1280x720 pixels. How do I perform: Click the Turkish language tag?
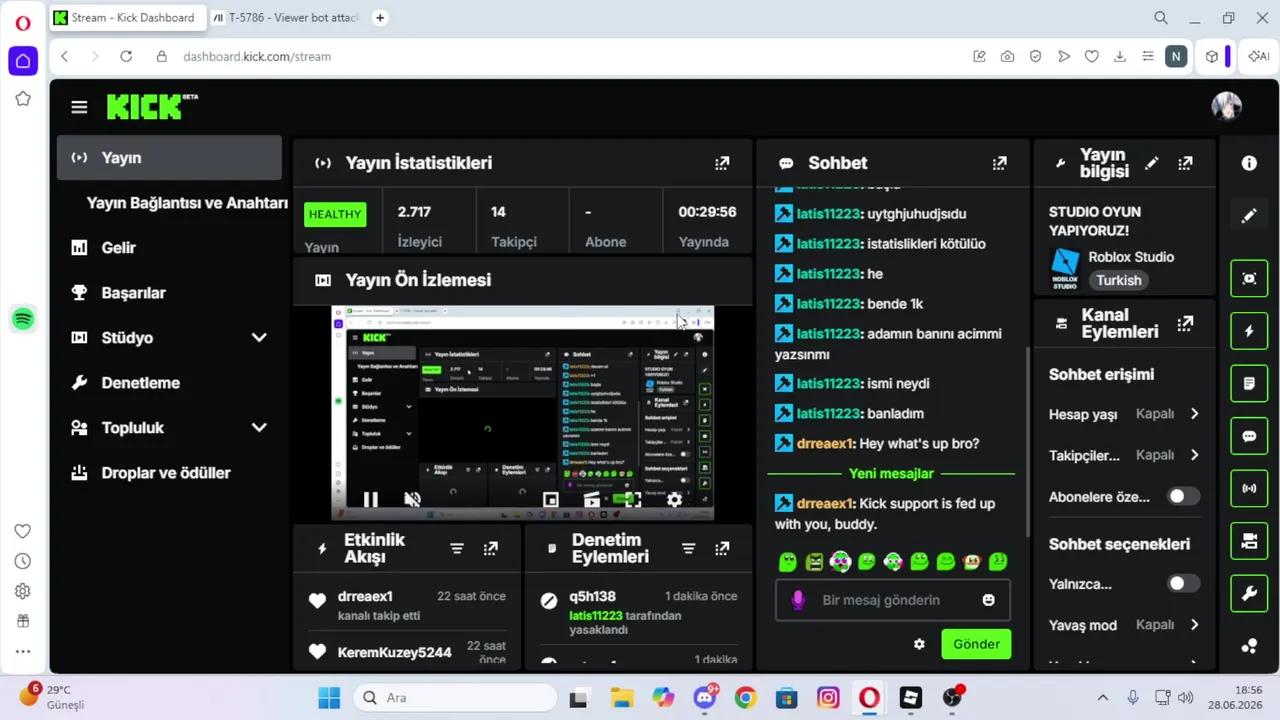coord(1117,281)
